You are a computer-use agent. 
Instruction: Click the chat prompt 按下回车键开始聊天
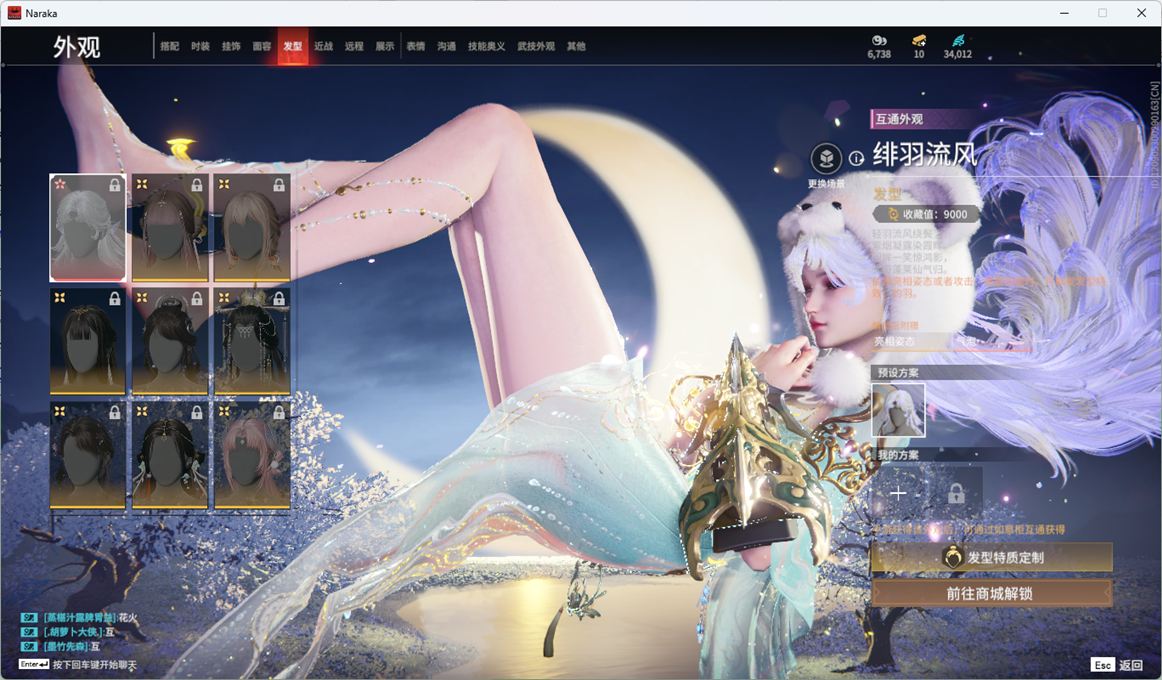coord(94,665)
